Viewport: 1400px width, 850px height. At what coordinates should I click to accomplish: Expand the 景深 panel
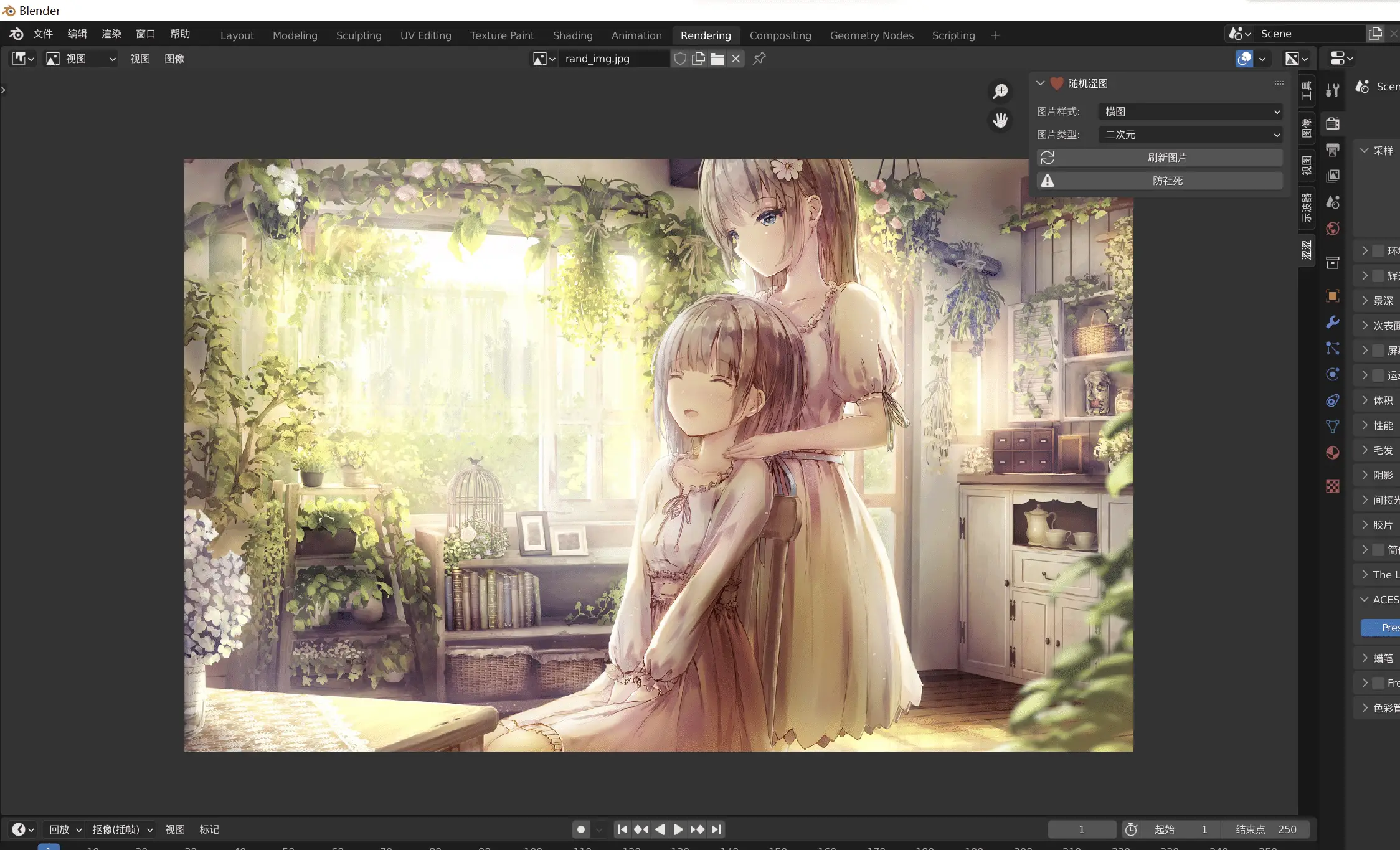pyautogui.click(x=1383, y=301)
